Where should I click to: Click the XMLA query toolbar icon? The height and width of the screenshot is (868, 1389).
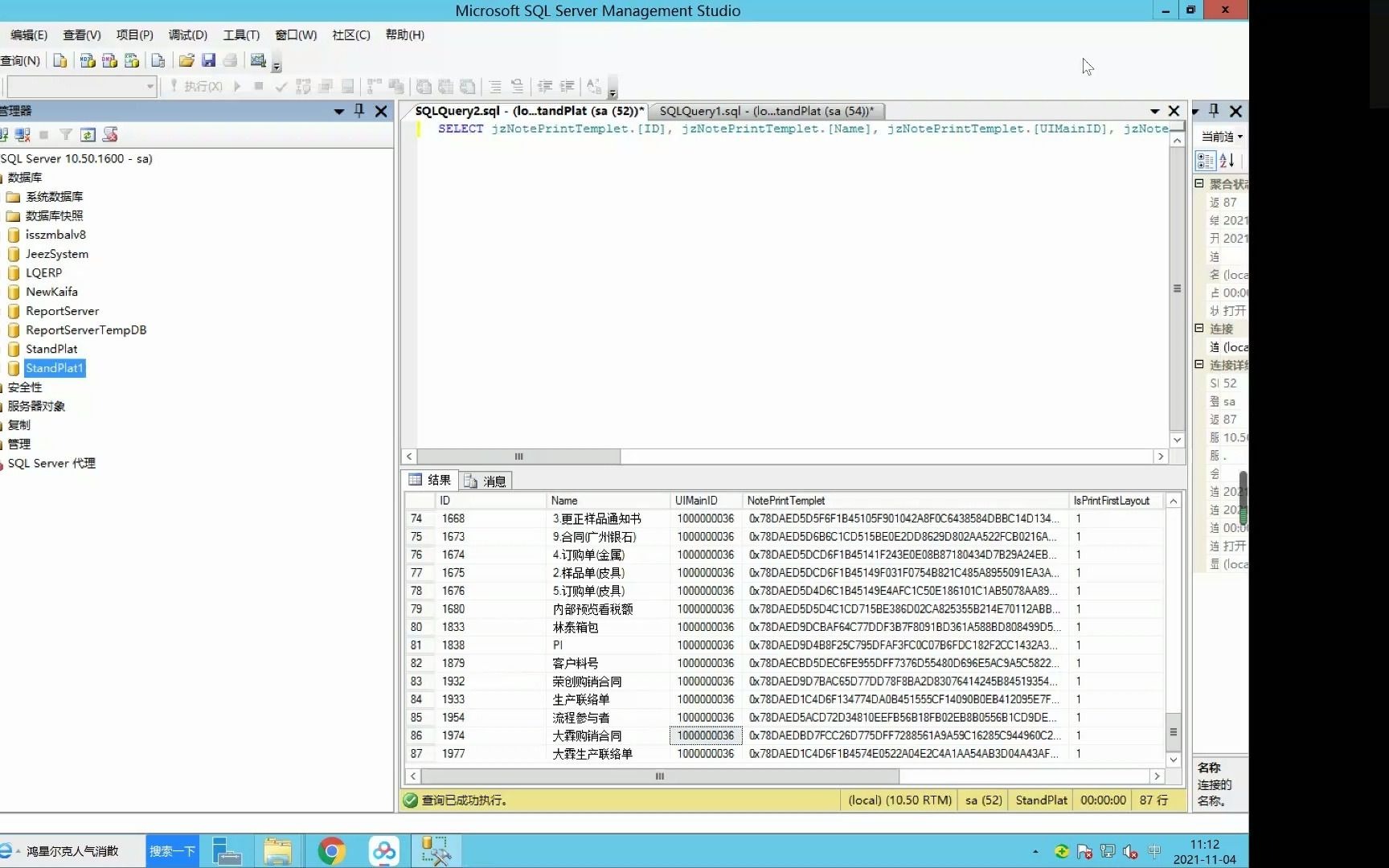pos(132,60)
